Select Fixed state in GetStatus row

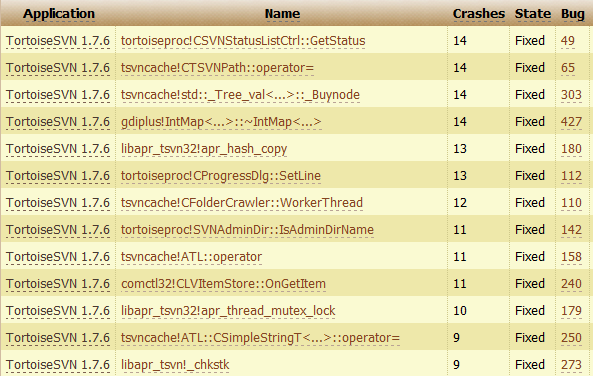[x=530, y=41]
